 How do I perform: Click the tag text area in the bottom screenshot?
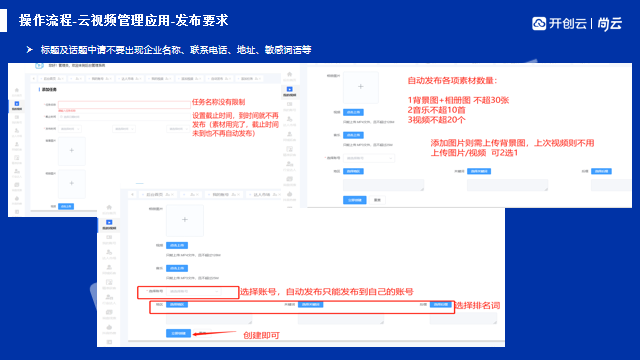tap(463, 318)
